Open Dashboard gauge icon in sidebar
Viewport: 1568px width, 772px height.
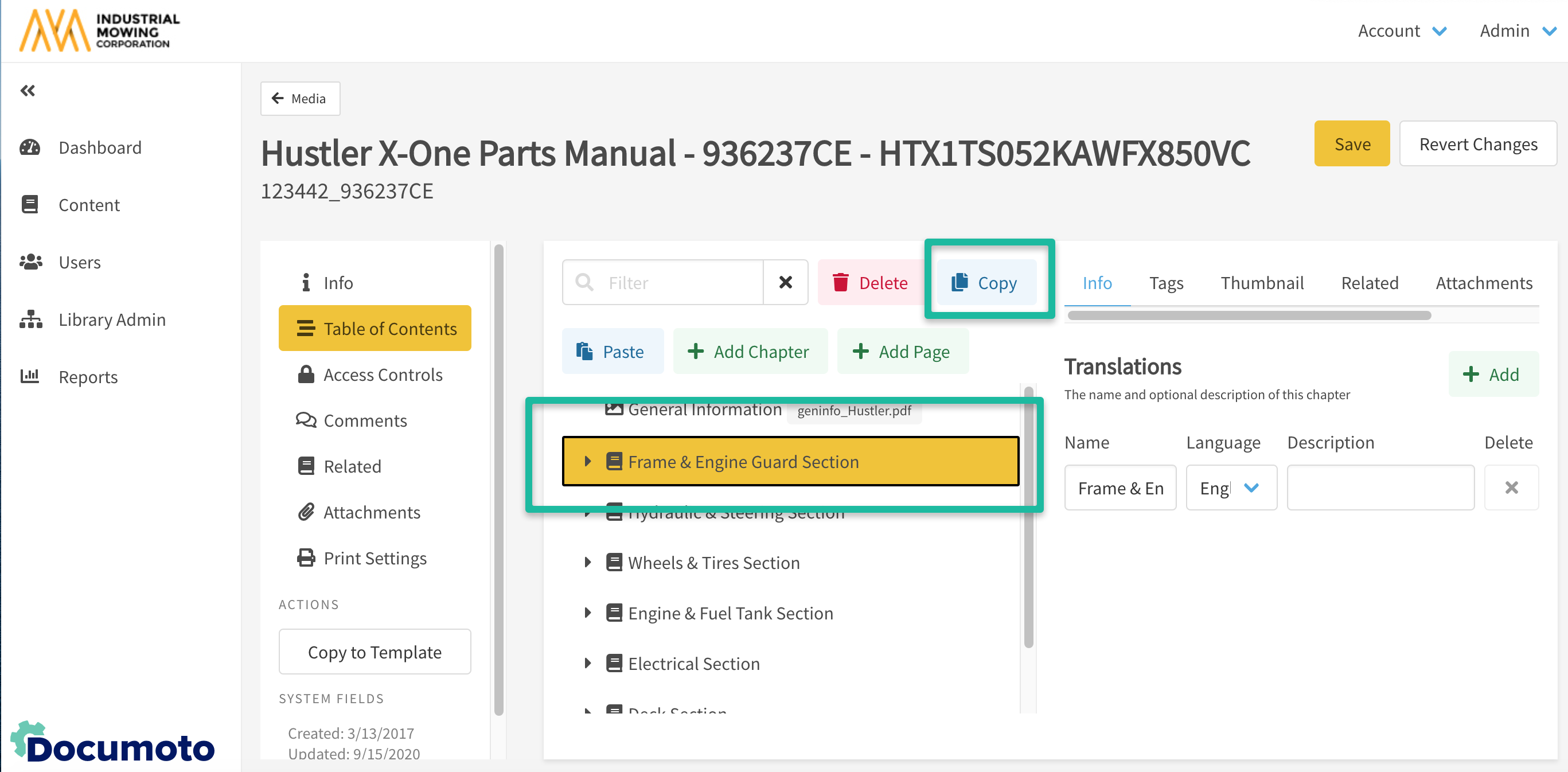(30, 147)
